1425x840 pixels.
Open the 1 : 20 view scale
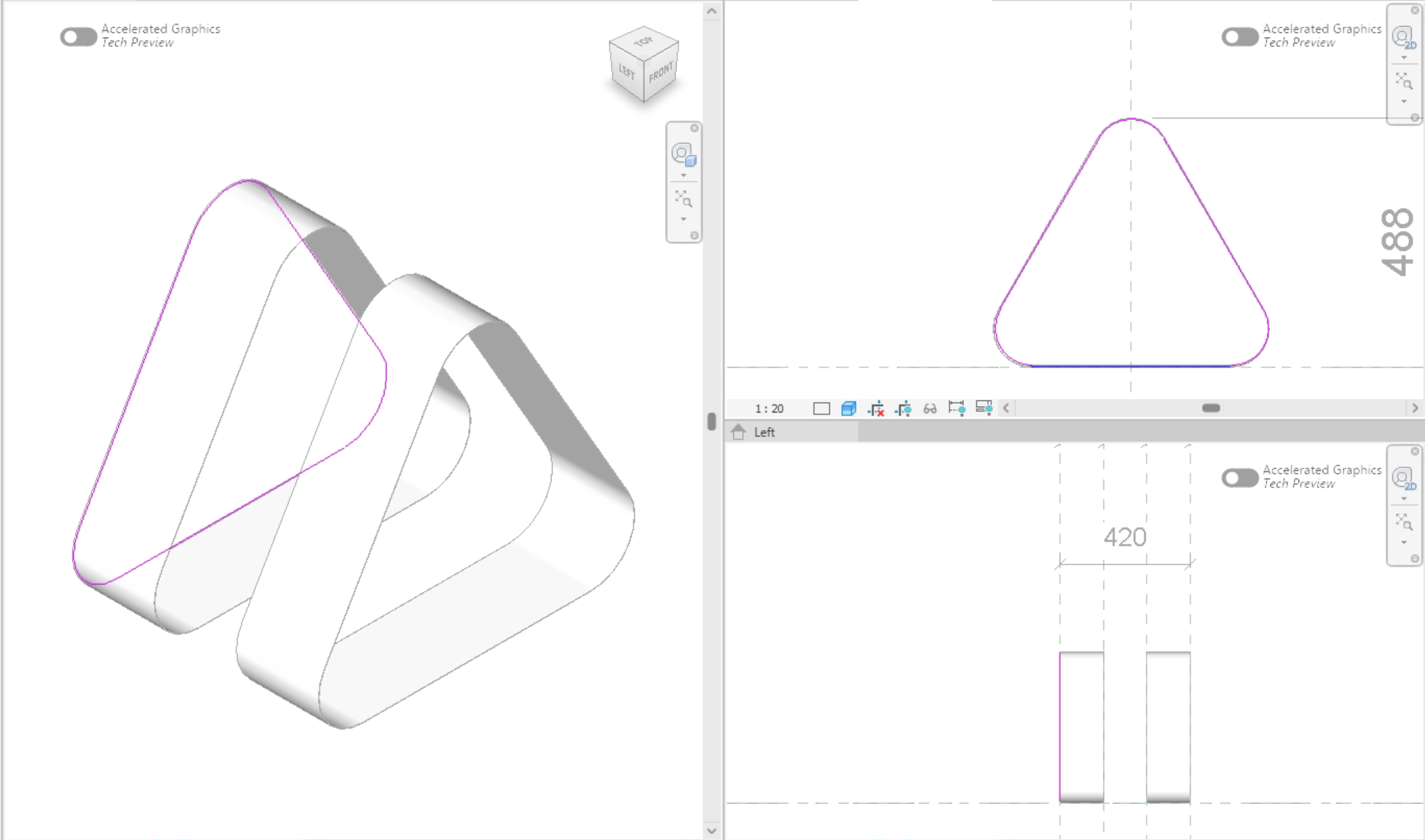[769, 408]
